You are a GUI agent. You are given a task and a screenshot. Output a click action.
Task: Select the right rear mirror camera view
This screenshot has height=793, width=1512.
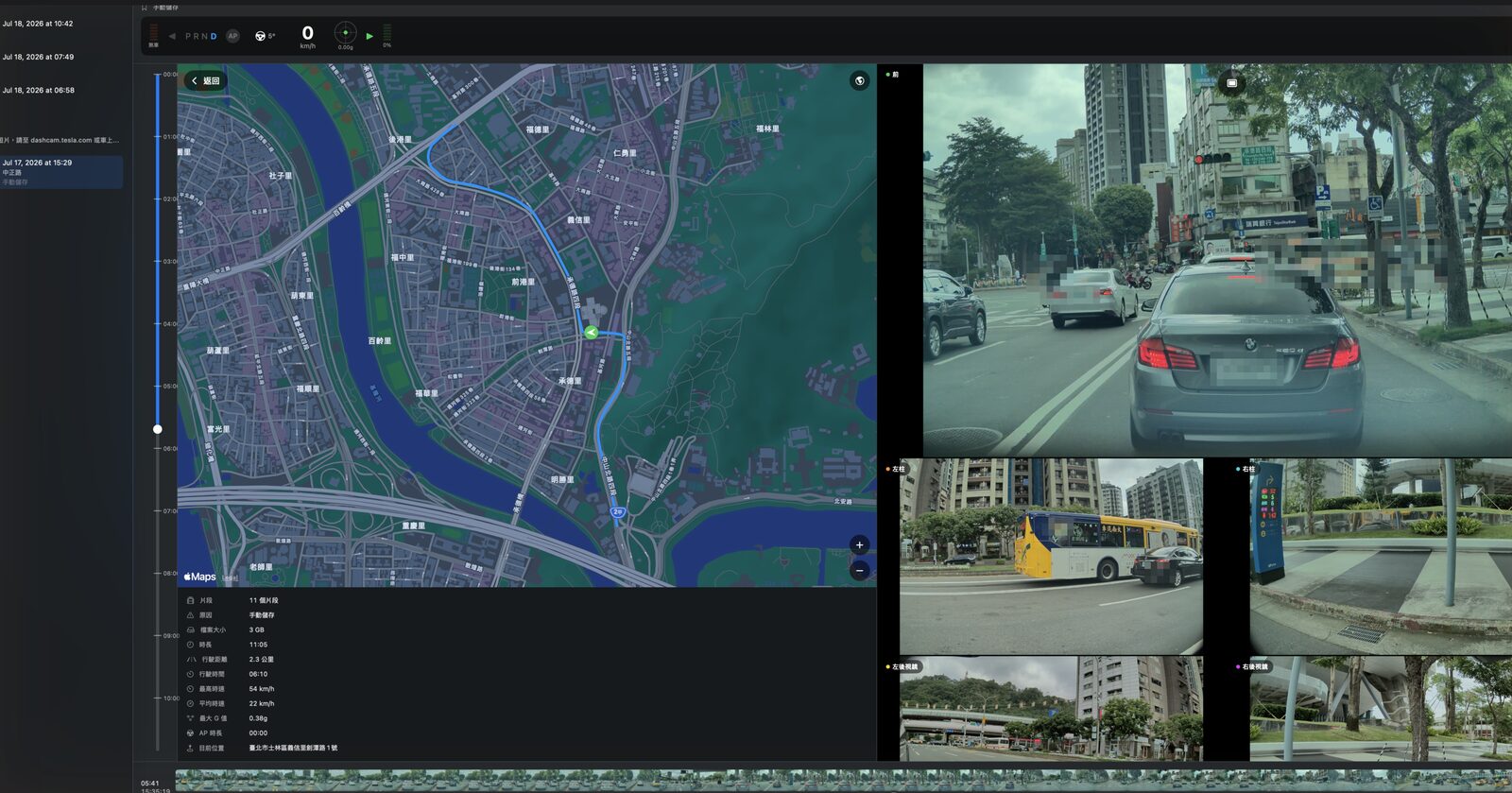click(x=1381, y=709)
